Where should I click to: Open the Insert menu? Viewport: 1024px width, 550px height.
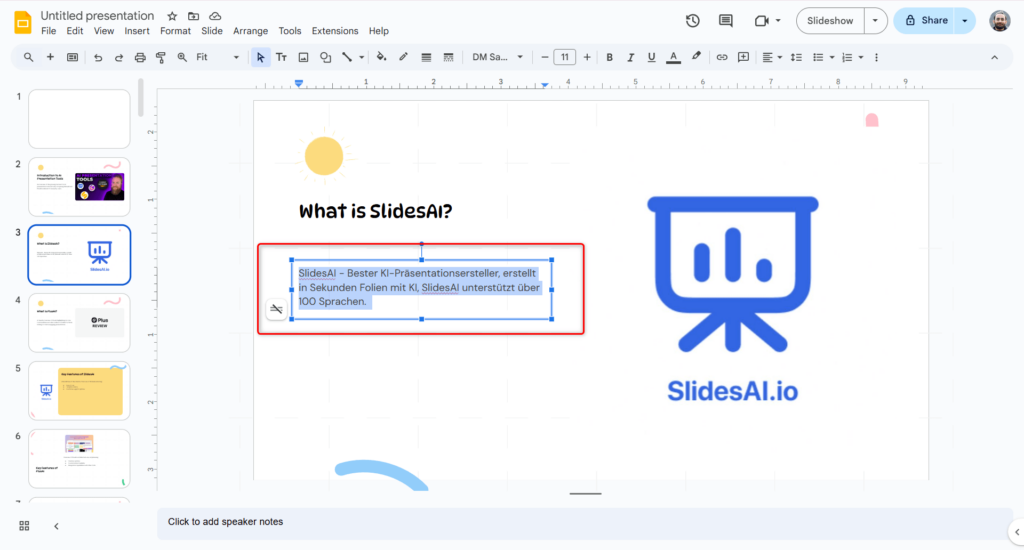click(x=137, y=31)
